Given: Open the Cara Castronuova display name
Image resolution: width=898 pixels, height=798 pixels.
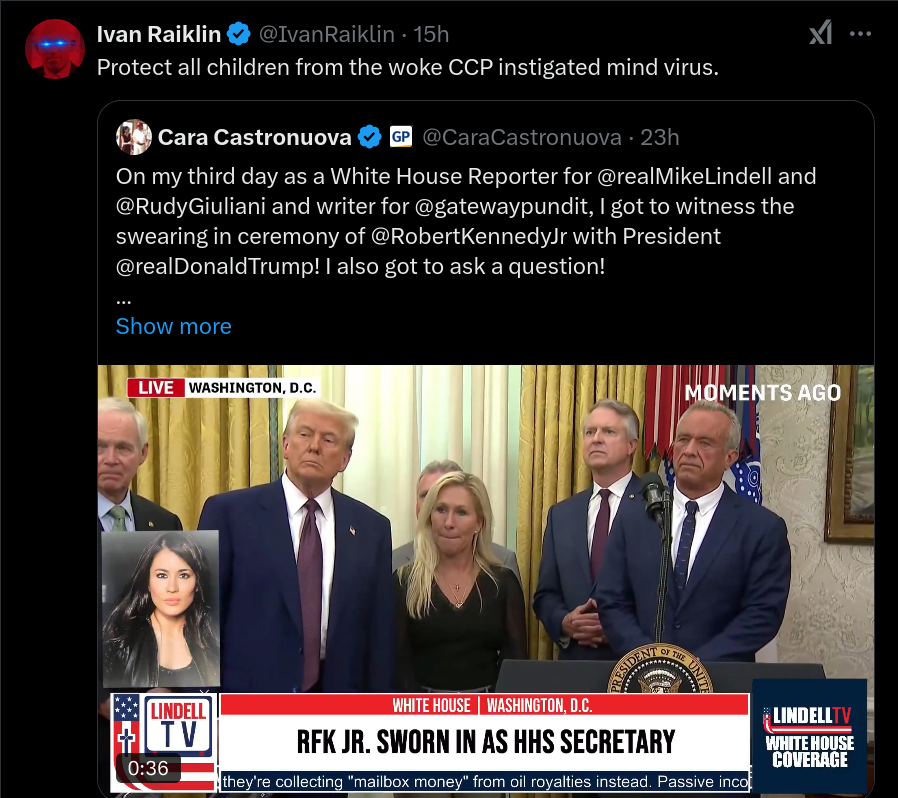Looking at the screenshot, I should (x=254, y=137).
